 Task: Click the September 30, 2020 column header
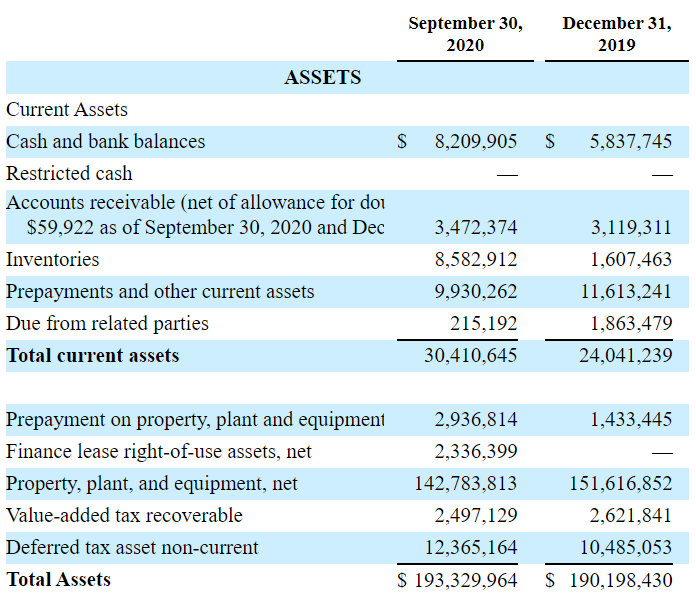coord(465,34)
